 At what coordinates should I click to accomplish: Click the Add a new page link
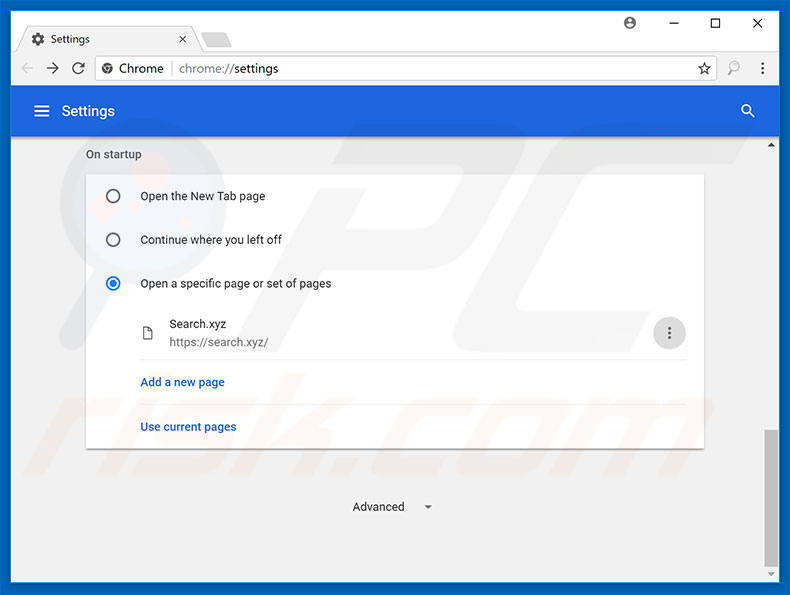point(182,382)
